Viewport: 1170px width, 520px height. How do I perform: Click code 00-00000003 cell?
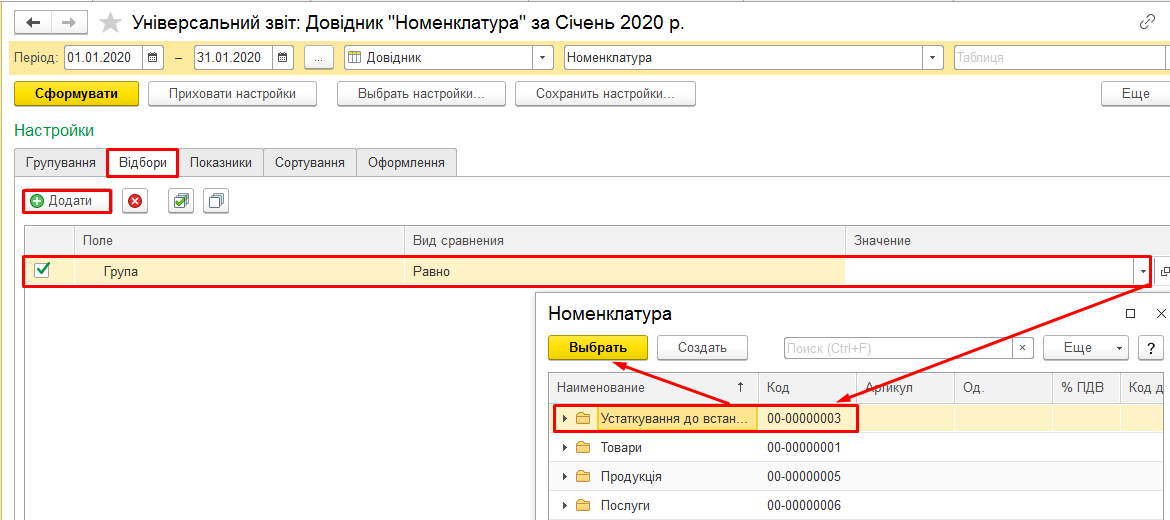click(x=807, y=419)
